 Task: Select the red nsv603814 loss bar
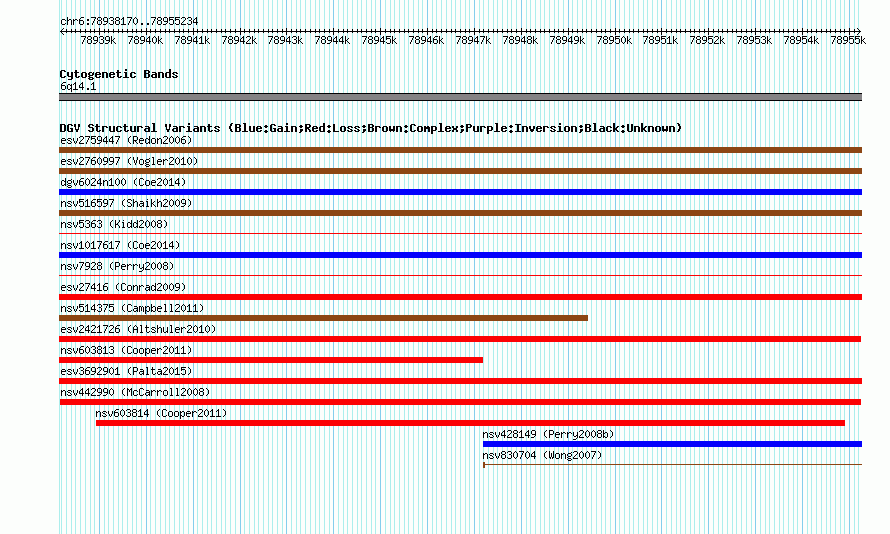click(470, 423)
